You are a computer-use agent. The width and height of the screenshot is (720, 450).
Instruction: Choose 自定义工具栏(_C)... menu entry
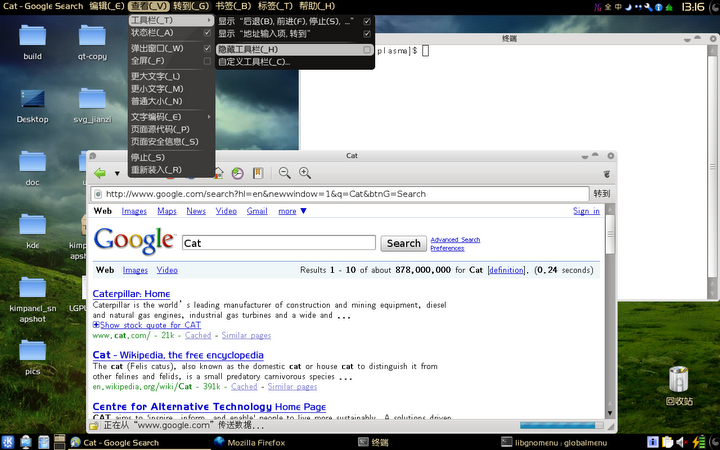[294, 62]
